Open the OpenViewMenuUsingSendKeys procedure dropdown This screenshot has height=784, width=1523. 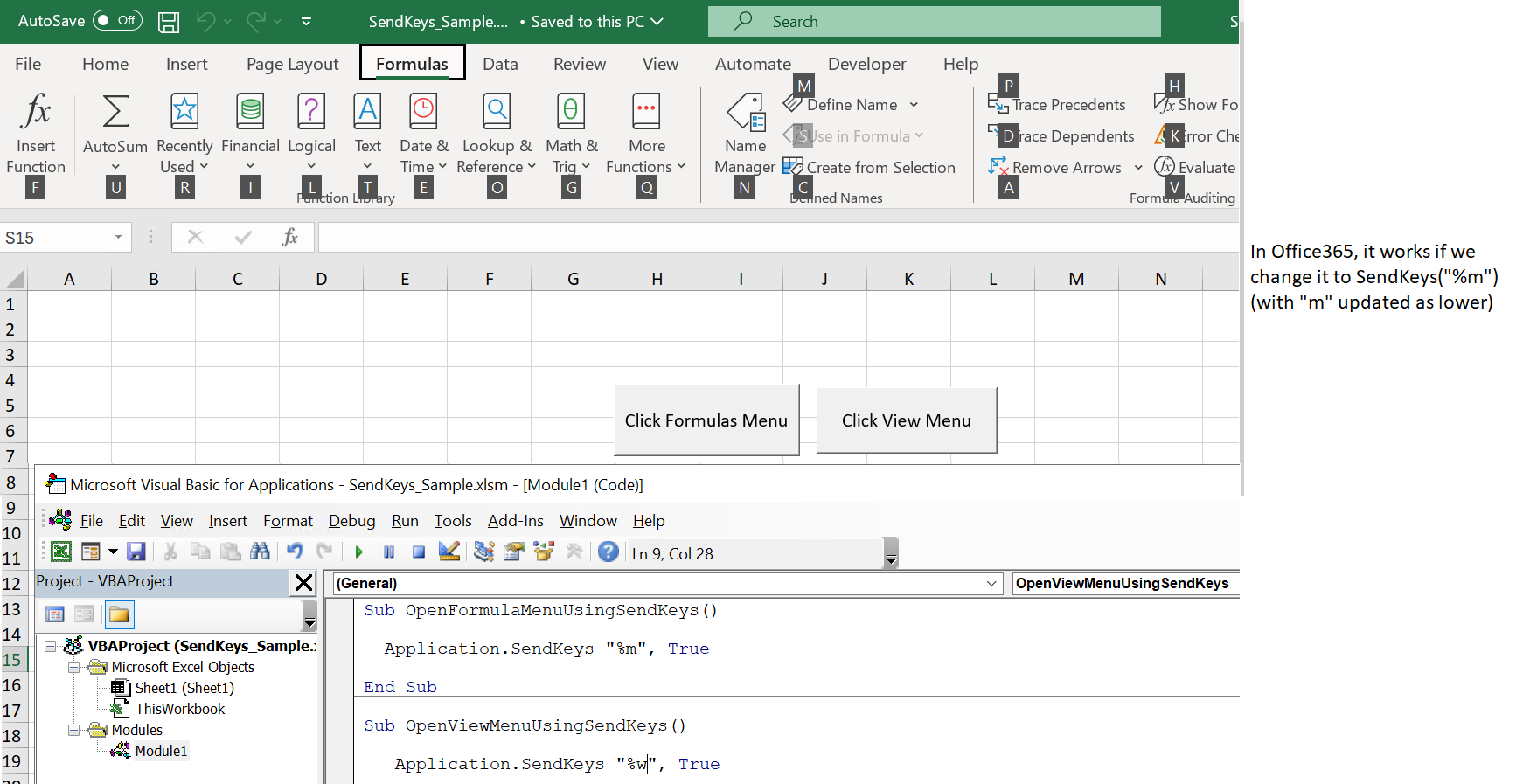pyautogui.click(x=1126, y=583)
